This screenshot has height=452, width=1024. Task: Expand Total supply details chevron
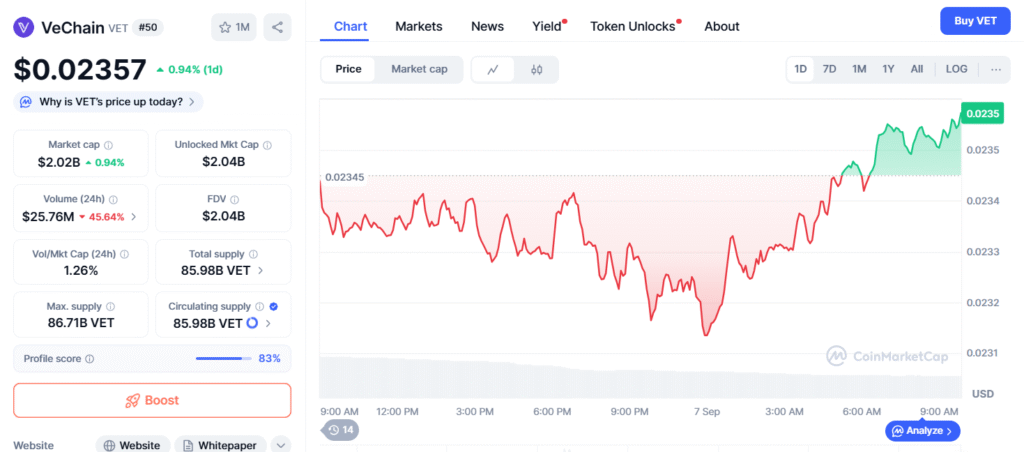click(x=261, y=270)
